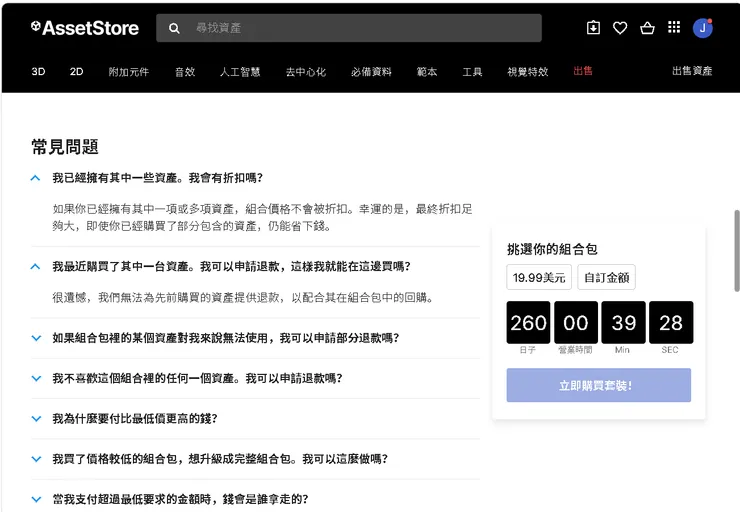The height and width of the screenshot is (512, 740).
Task: Click the 28 SEC countdown box
Action: (x=671, y=323)
